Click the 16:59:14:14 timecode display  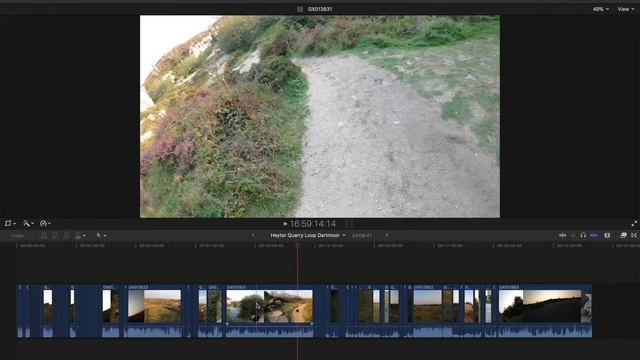click(313, 224)
